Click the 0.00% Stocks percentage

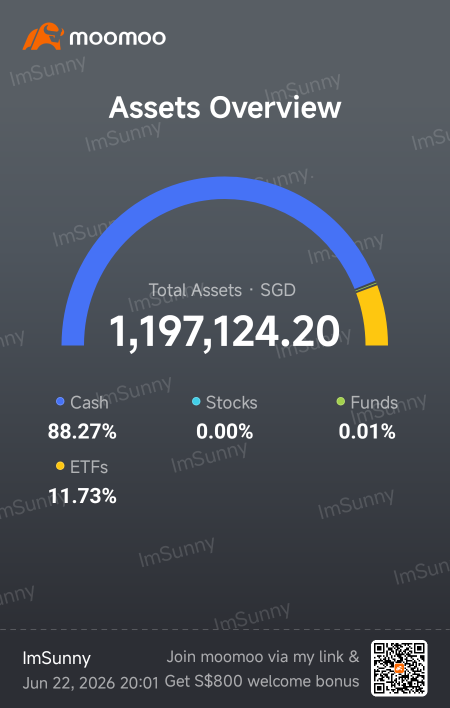pyautogui.click(x=224, y=432)
